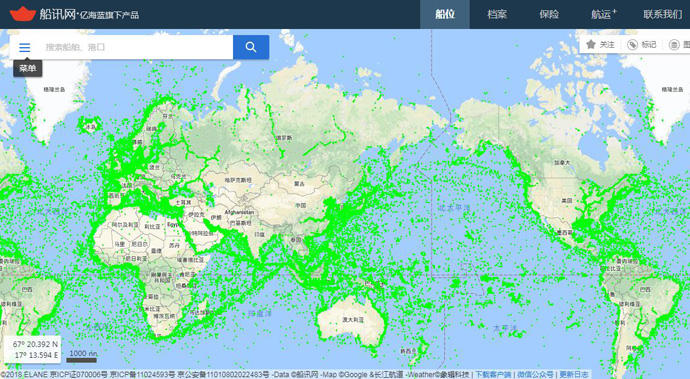Image resolution: width=690 pixels, height=379 pixels.
Task: Open the 档案 tab
Action: 497,14
